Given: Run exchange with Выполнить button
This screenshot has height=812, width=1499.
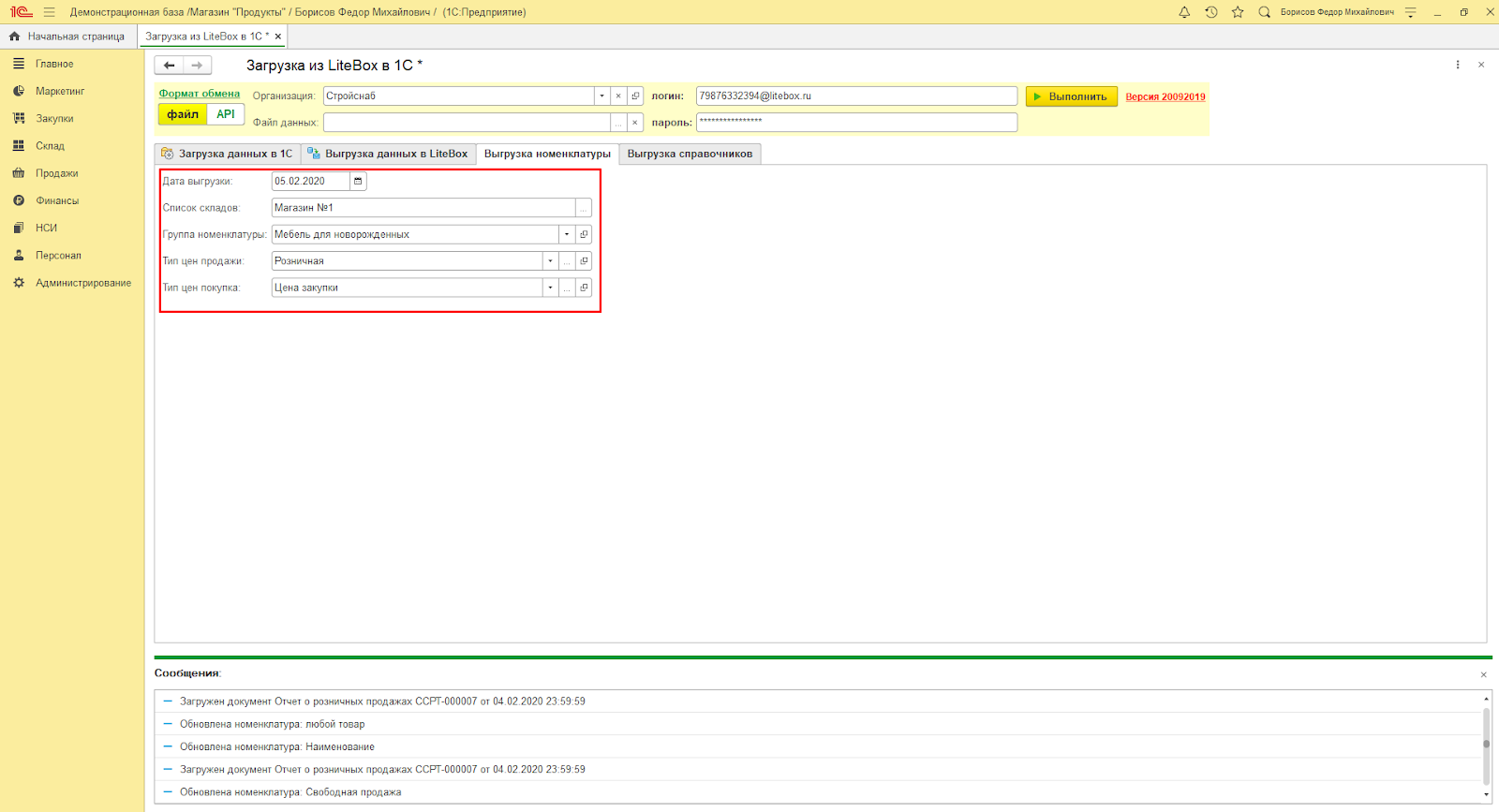Looking at the screenshot, I should click(1071, 96).
